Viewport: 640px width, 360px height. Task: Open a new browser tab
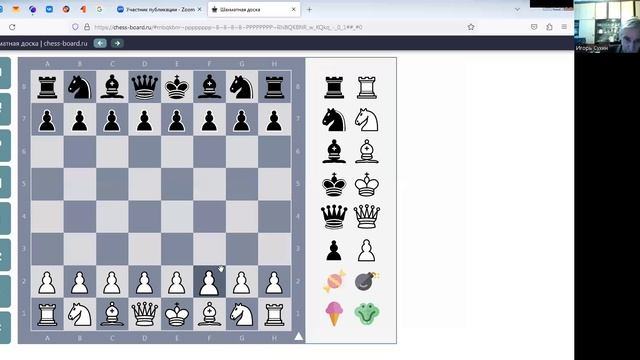tap(309, 9)
